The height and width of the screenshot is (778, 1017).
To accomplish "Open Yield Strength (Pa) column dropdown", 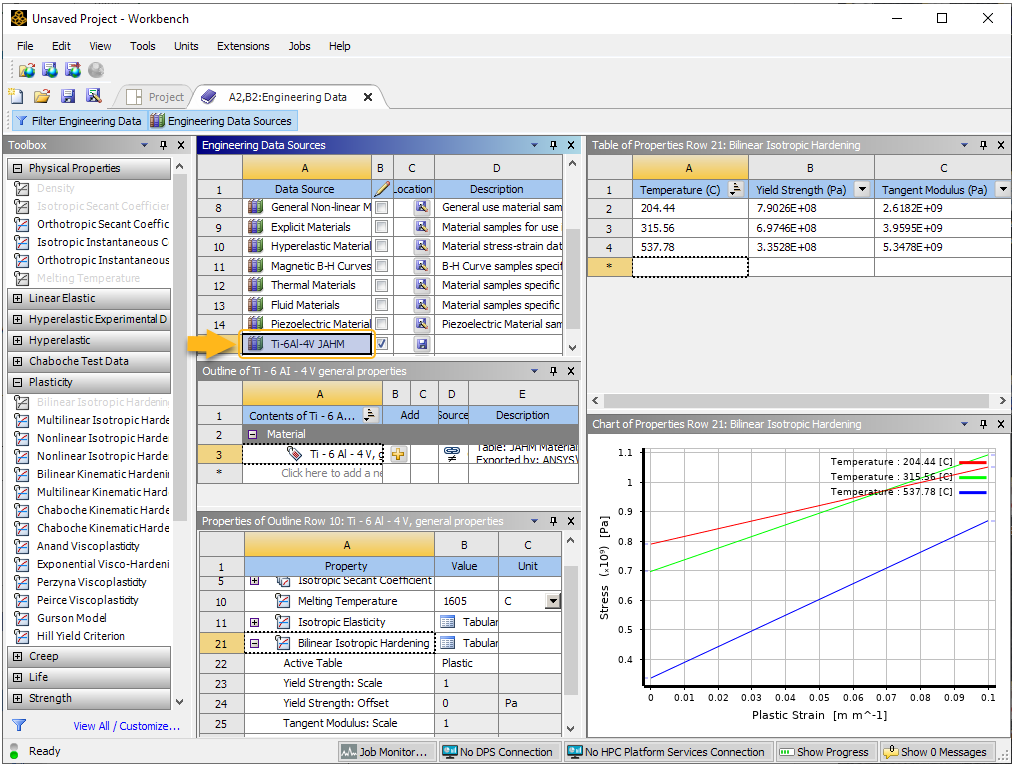I will click(x=862, y=189).
